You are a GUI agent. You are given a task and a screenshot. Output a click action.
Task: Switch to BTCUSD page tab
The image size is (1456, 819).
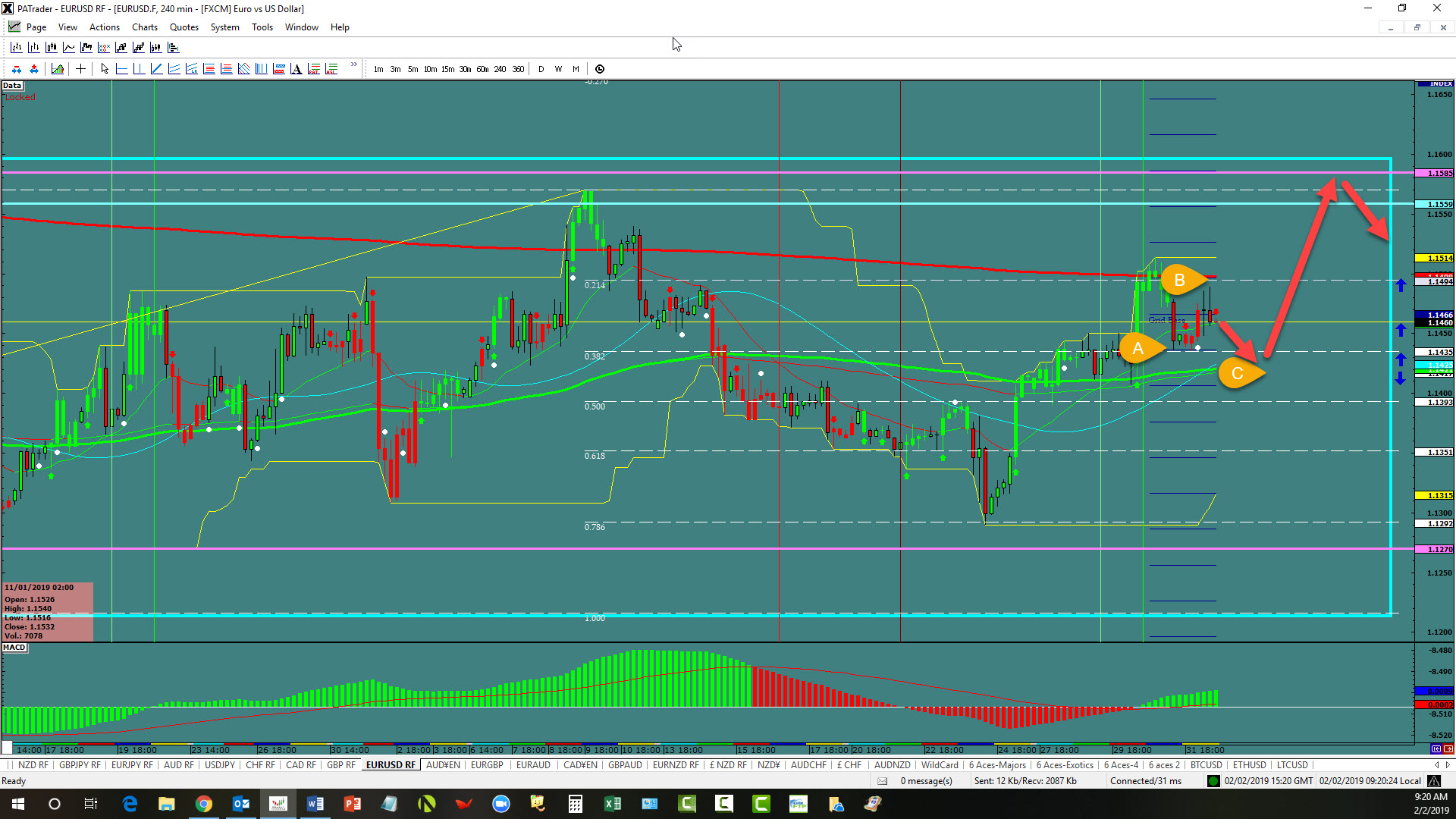point(1206,764)
